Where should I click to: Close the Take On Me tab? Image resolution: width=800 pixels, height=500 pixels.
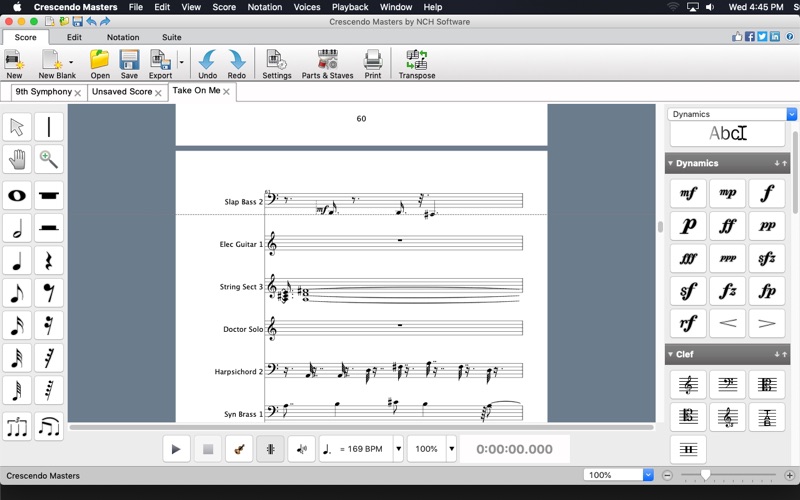[226, 91]
